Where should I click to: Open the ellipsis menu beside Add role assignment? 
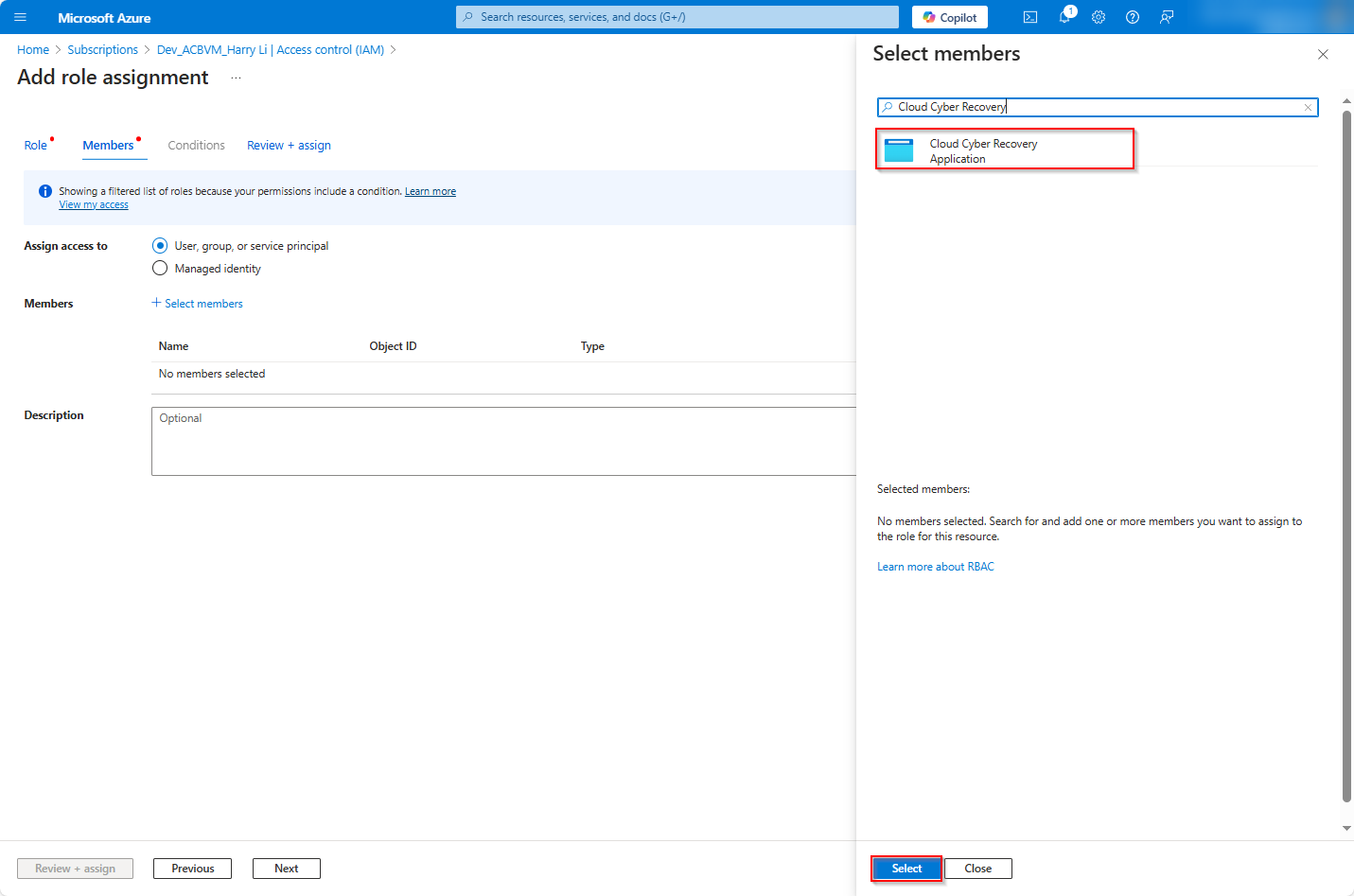pos(236,78)
